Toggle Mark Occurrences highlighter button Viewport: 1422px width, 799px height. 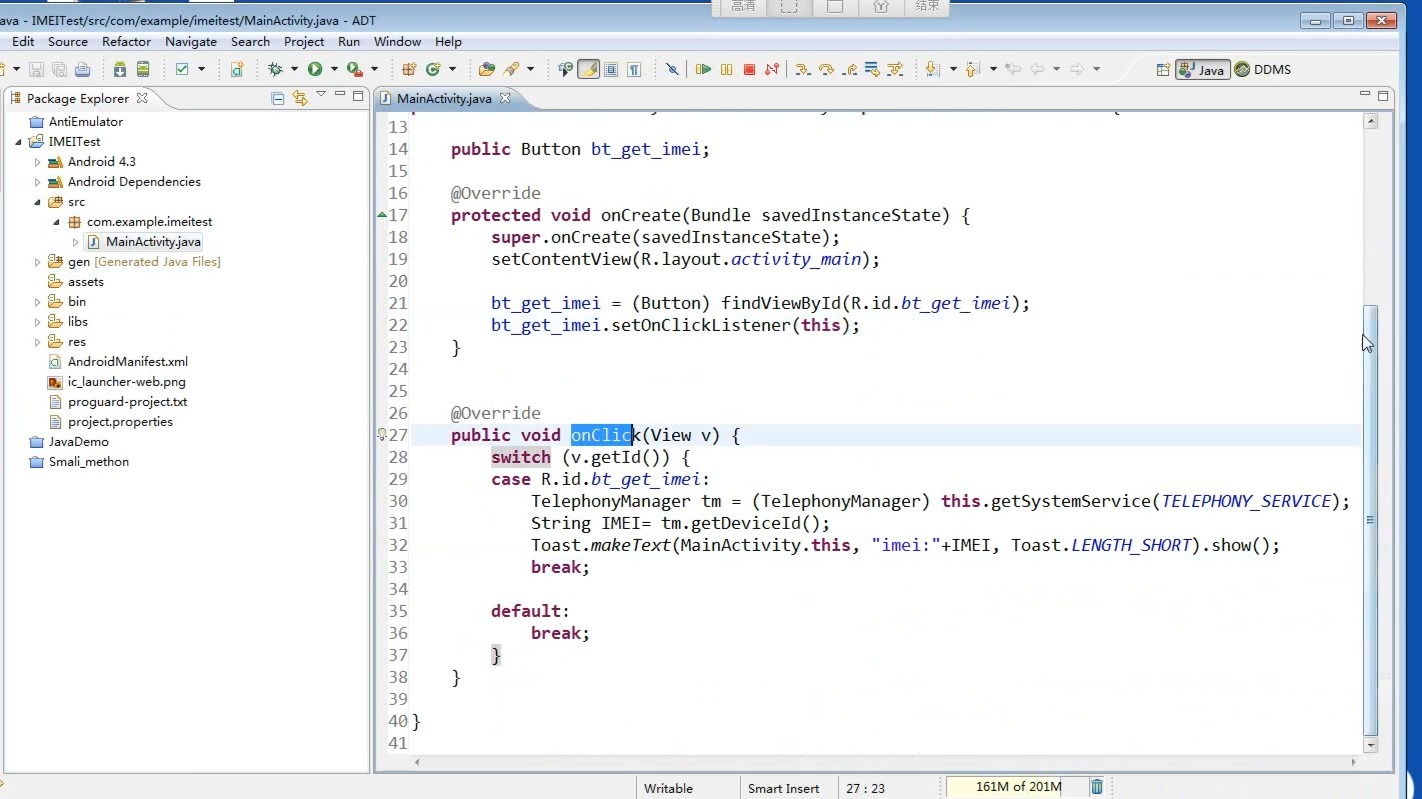tap(589, 69)
